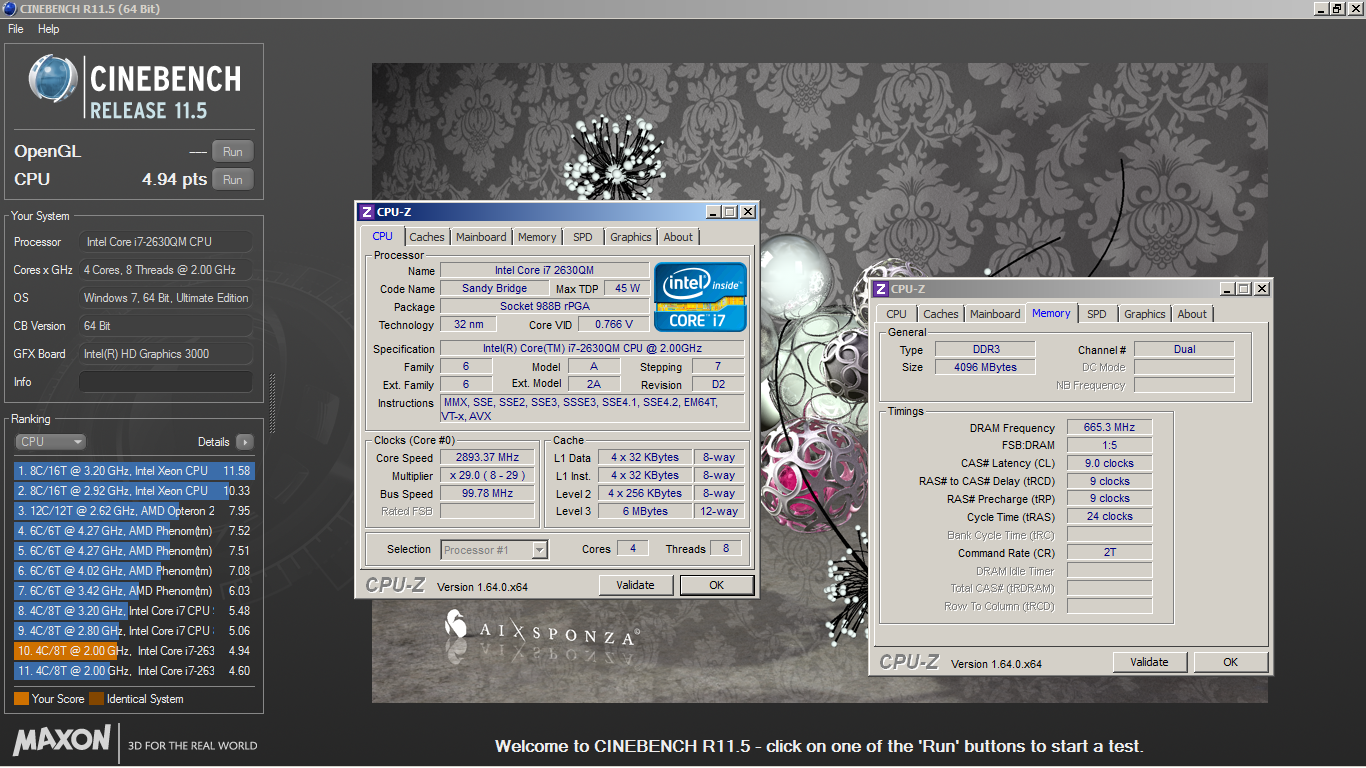Click OK in right CPU-Z window
Viewport: 1366px width, 768px height.
pyautogui.click(x=1230, y=662)
